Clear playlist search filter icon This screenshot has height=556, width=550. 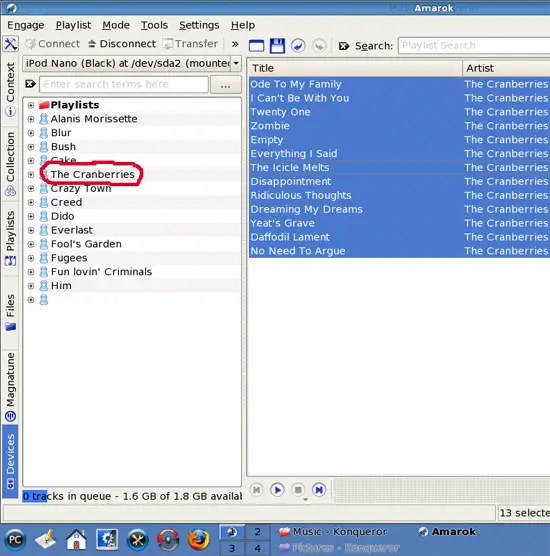[x=344, y=46]
